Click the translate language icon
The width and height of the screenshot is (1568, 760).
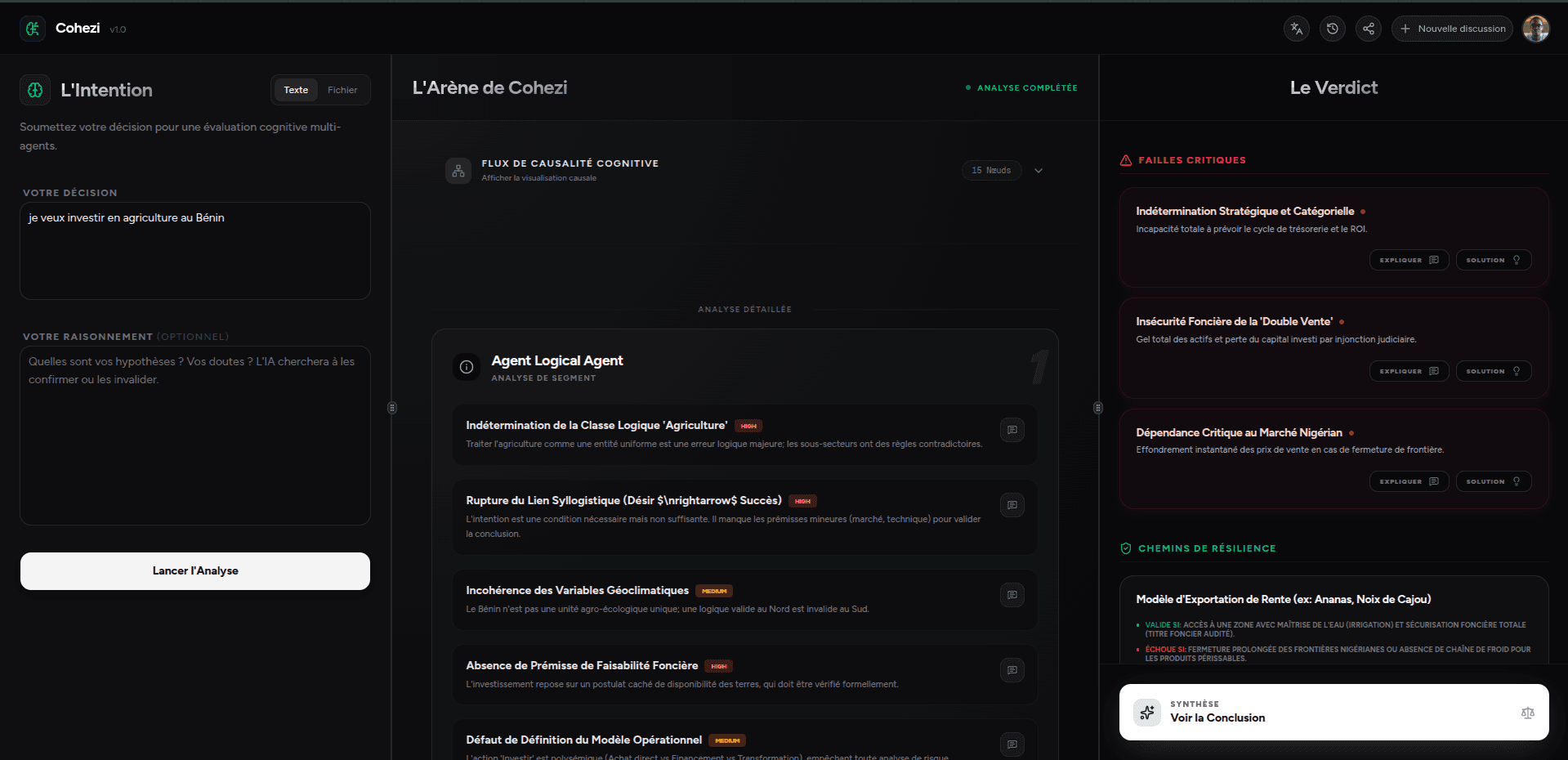click(x=1296, y=29)
